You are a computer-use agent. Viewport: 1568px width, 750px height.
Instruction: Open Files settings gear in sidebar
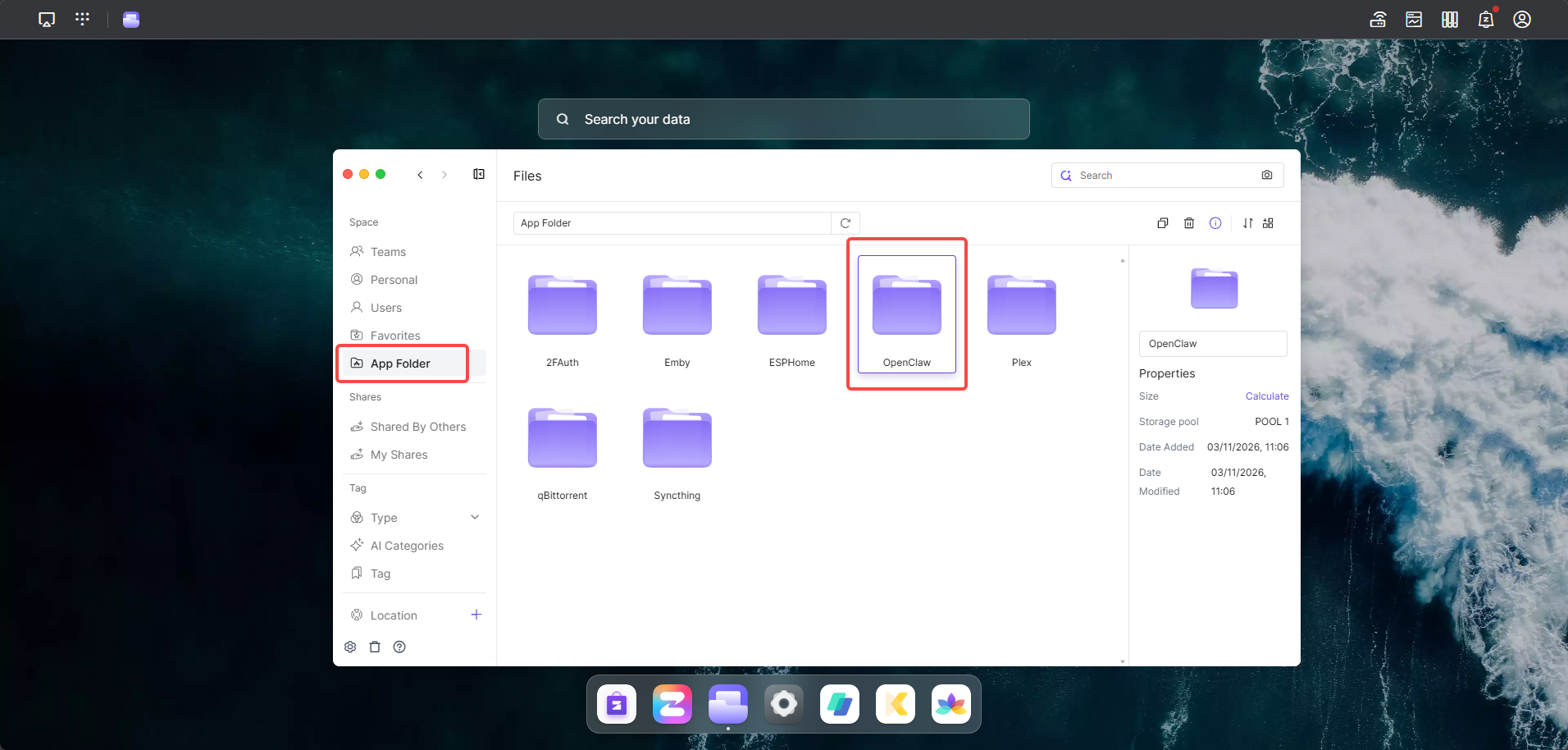(x=350, y=647)
